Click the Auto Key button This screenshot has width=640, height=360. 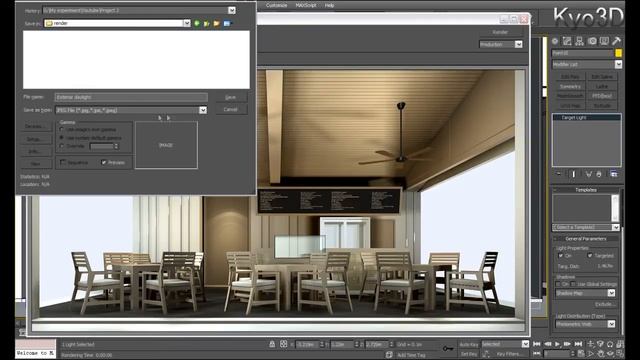pos(469,344)
